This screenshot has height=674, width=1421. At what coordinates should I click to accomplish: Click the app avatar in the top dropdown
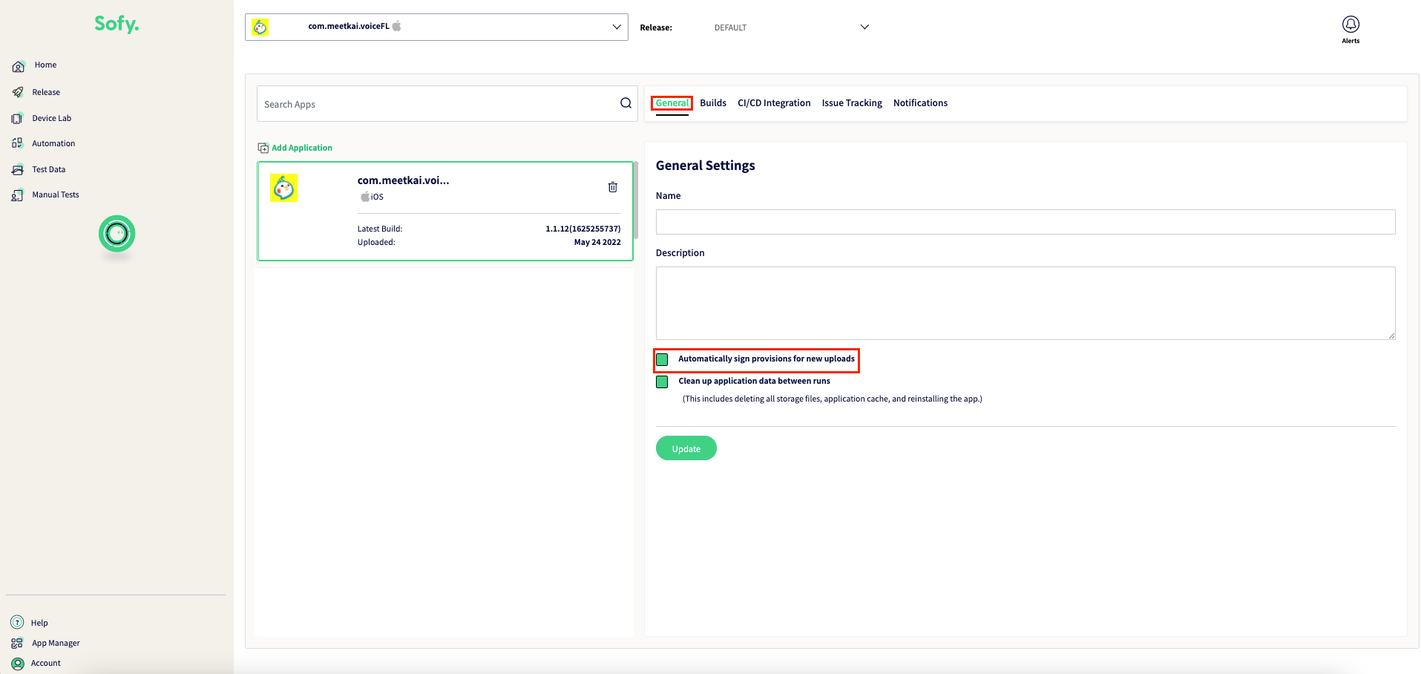[x=260, y=27]
